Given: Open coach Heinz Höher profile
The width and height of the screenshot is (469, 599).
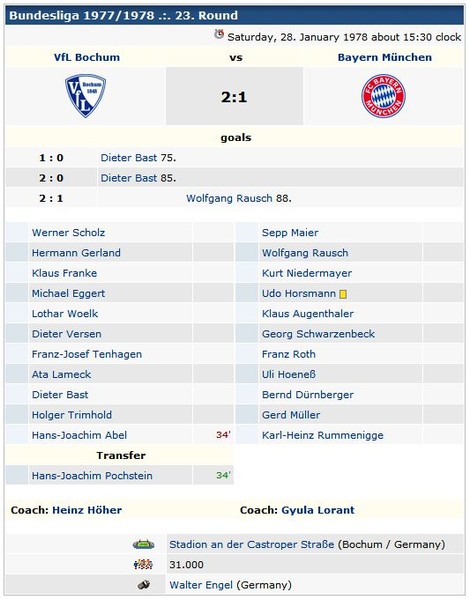Looking at the screenshot, I should click(x=87, y=510).
